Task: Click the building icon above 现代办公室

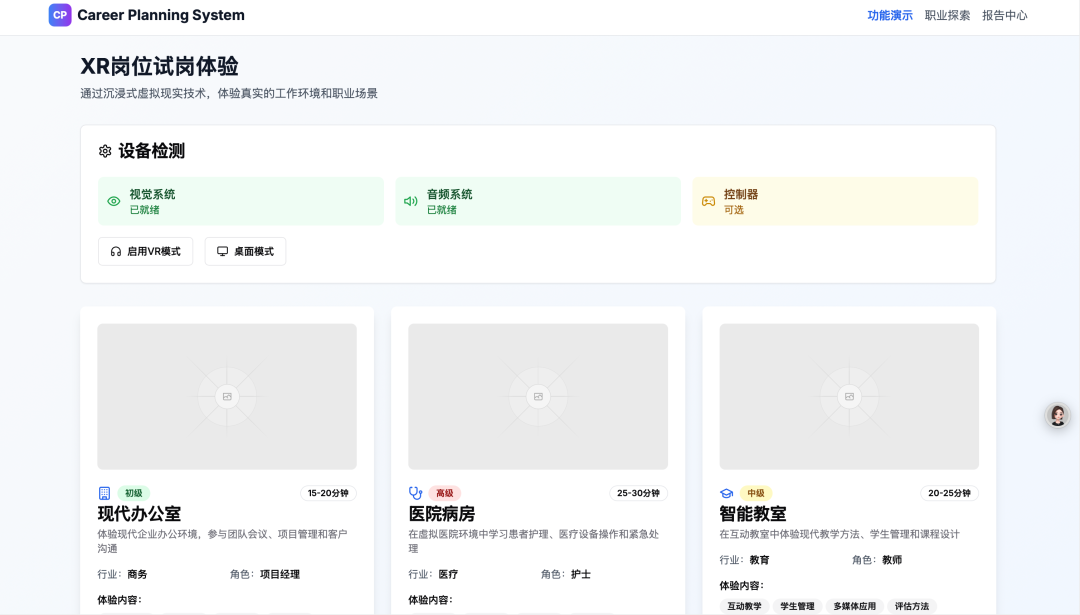Action: 104,493
